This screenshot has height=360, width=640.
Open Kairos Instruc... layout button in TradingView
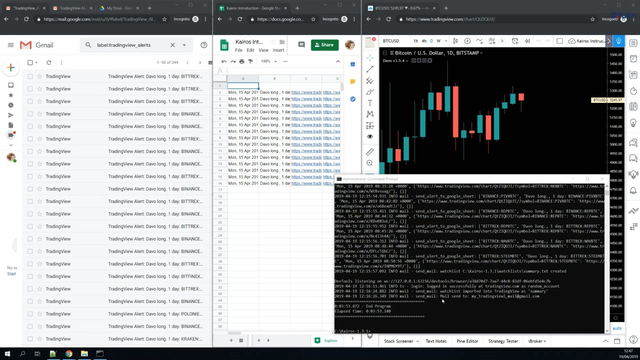[x=586, y=41]
